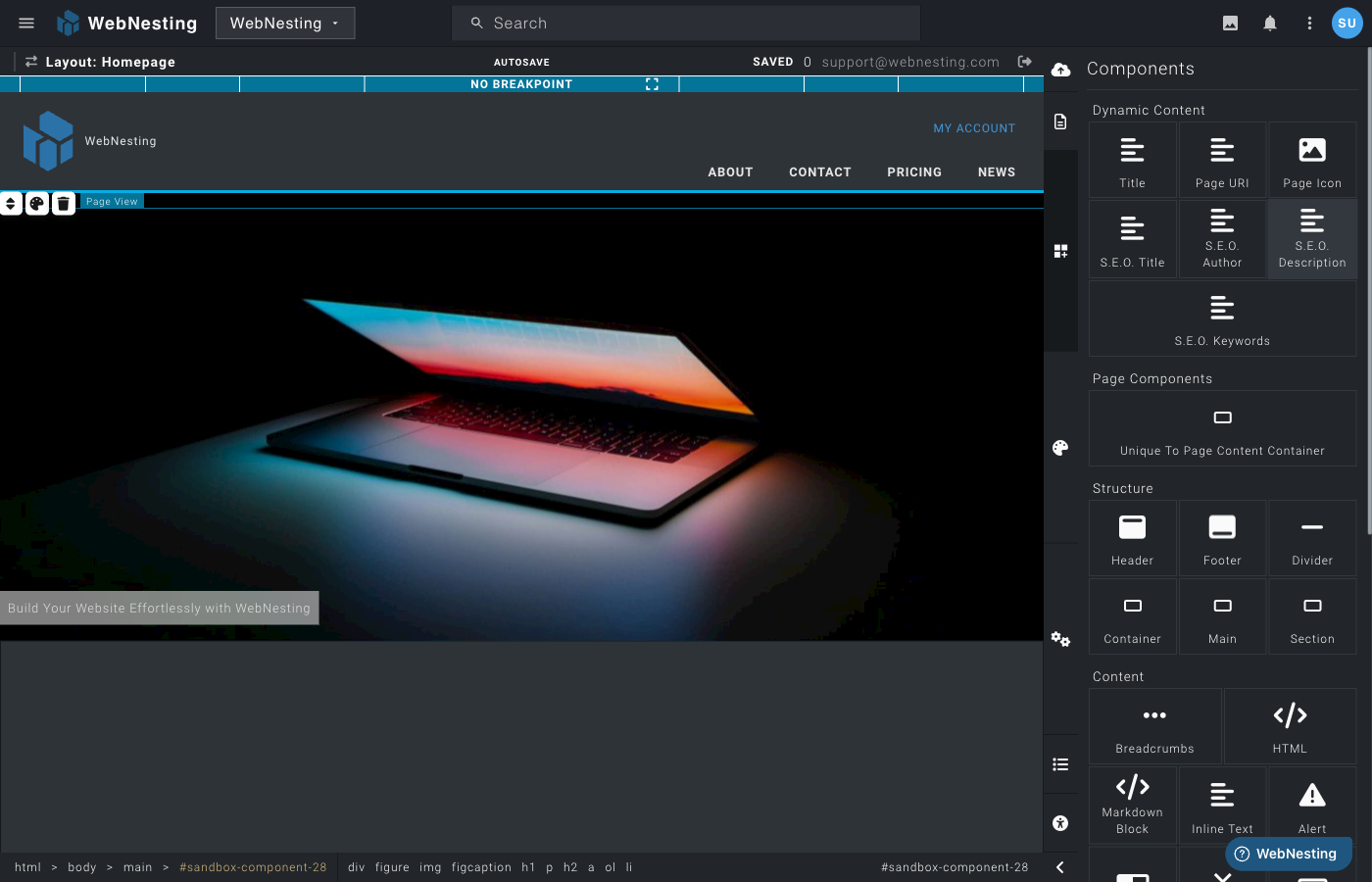Viewport: 1372px width, 882px height.
Task: Click the #sandbox-component-28 breadcrumb entry
Action: [253, 867]
